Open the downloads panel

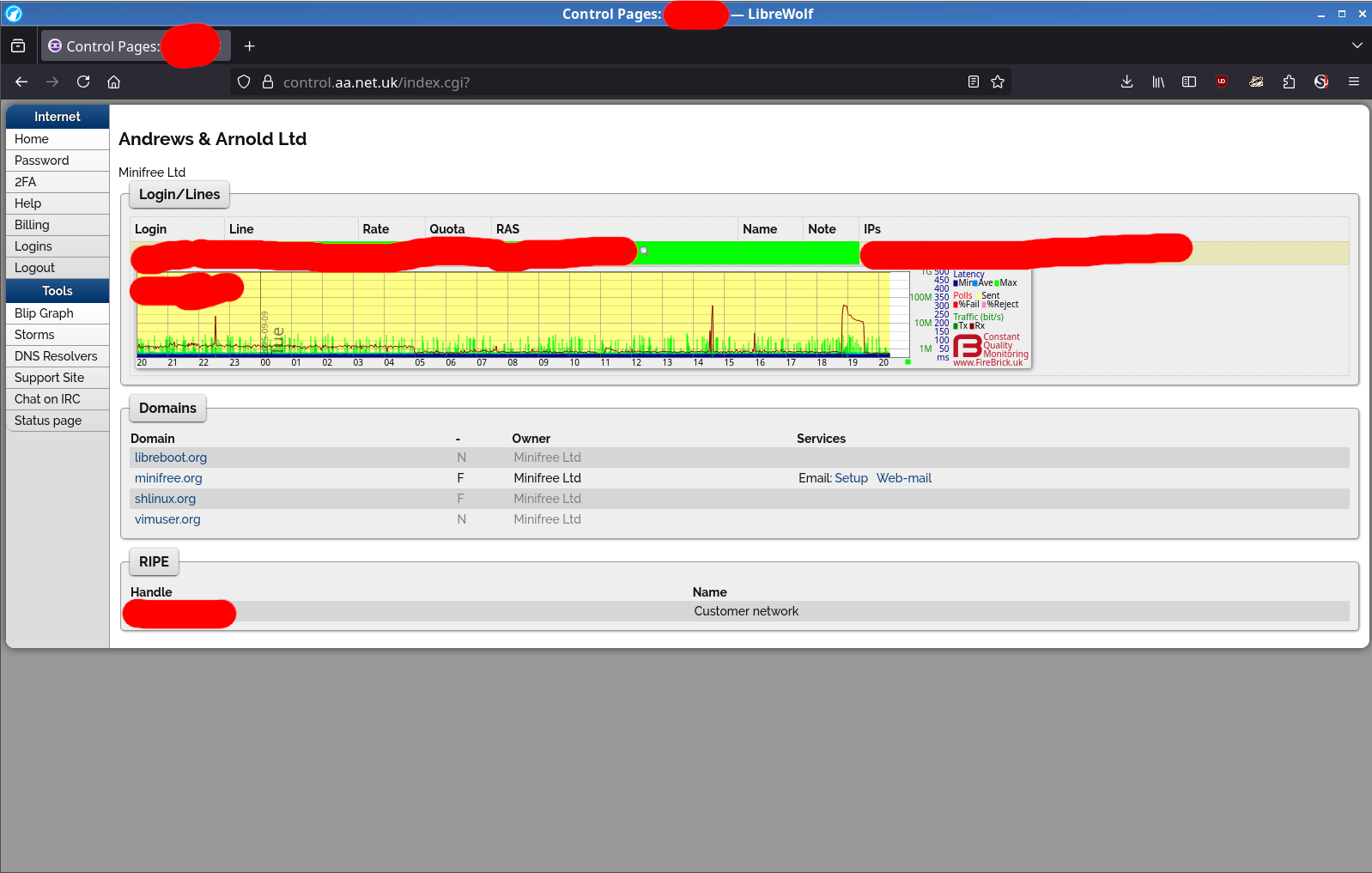[x=1126, y=82]
